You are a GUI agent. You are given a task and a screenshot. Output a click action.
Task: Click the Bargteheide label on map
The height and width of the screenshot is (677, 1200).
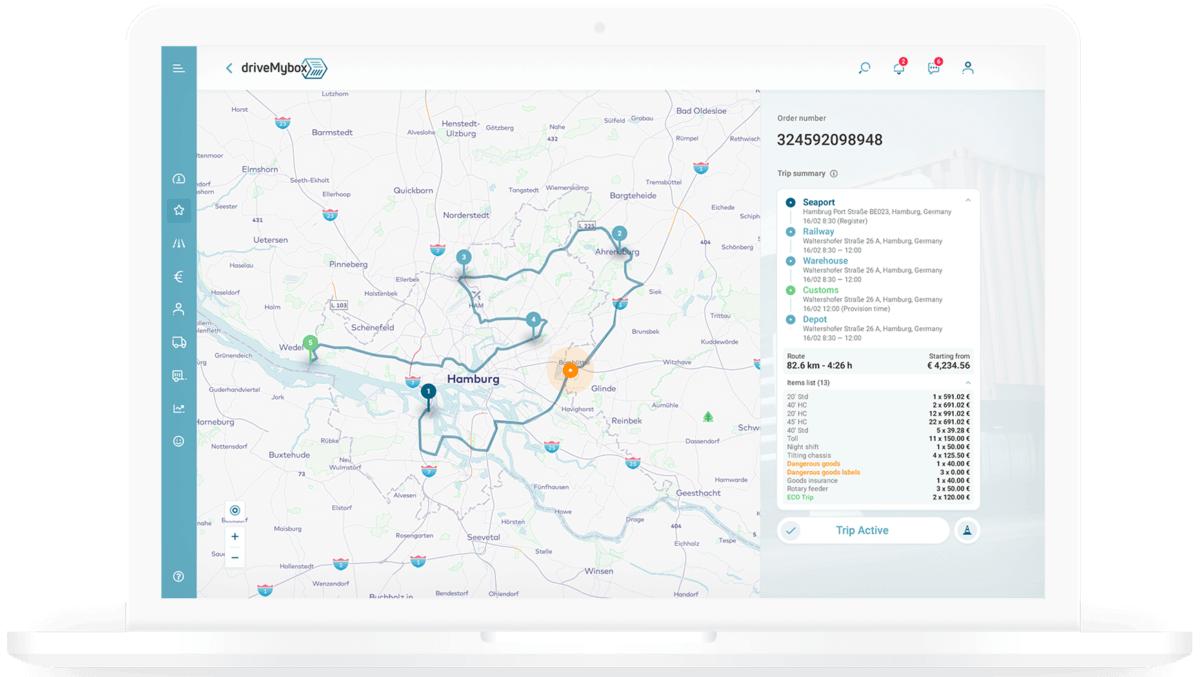[x=633, y=196]
